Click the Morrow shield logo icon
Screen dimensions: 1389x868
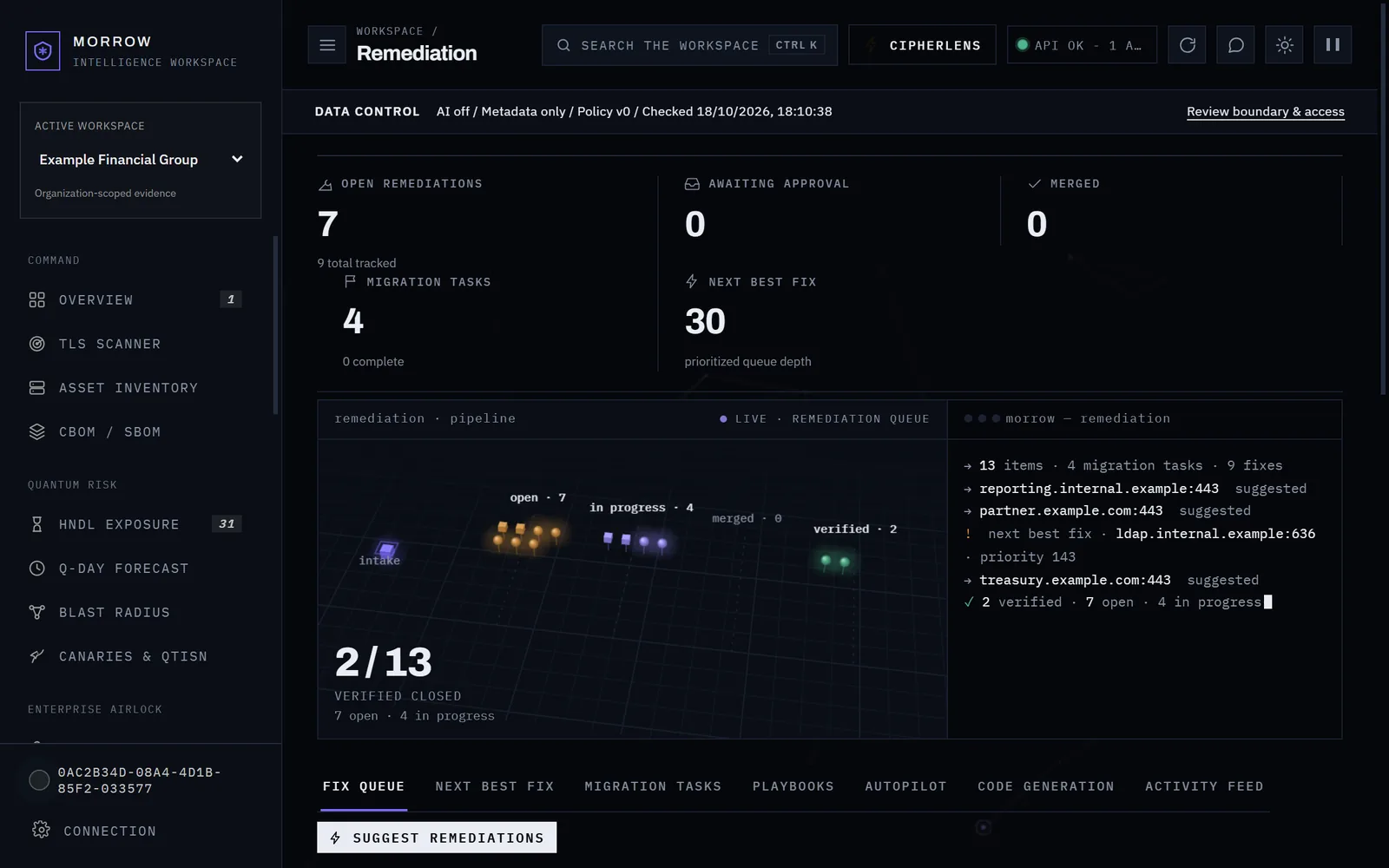[43, 51]
